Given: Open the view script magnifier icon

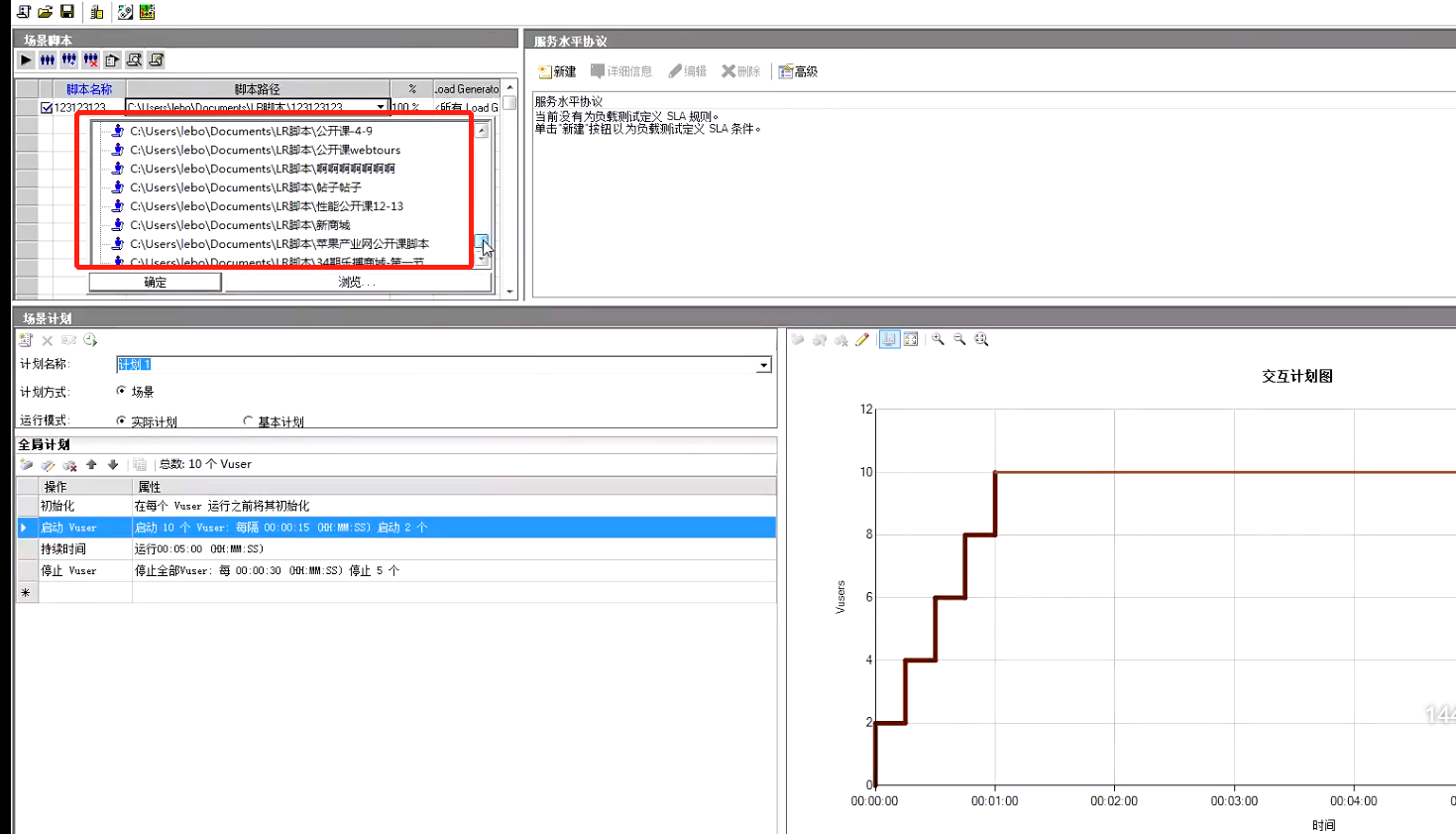Looking at the screenshot, I should point(135,60).
